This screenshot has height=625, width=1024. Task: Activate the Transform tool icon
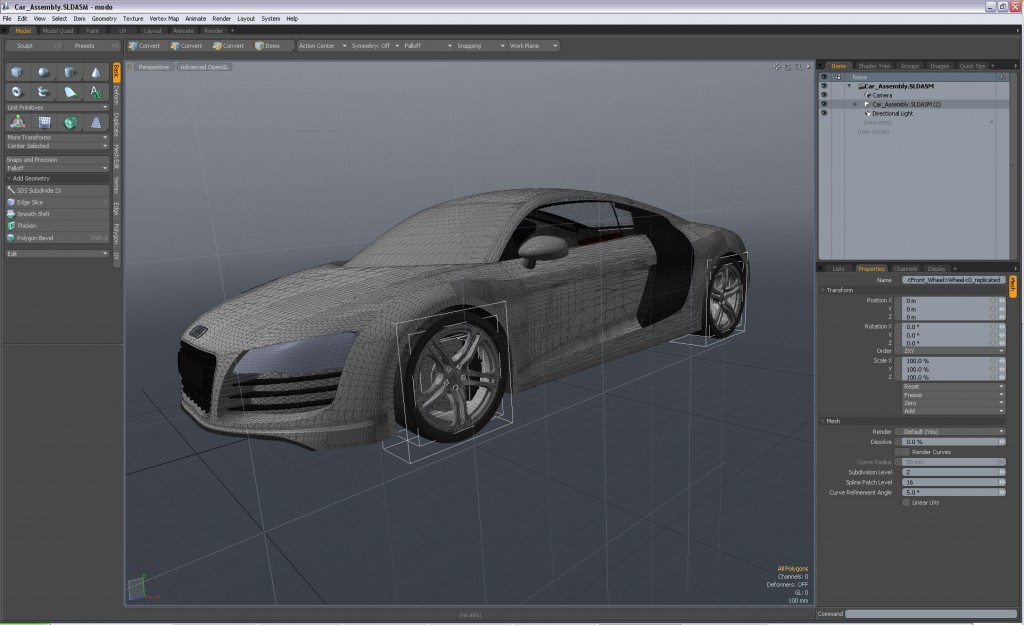18,122
